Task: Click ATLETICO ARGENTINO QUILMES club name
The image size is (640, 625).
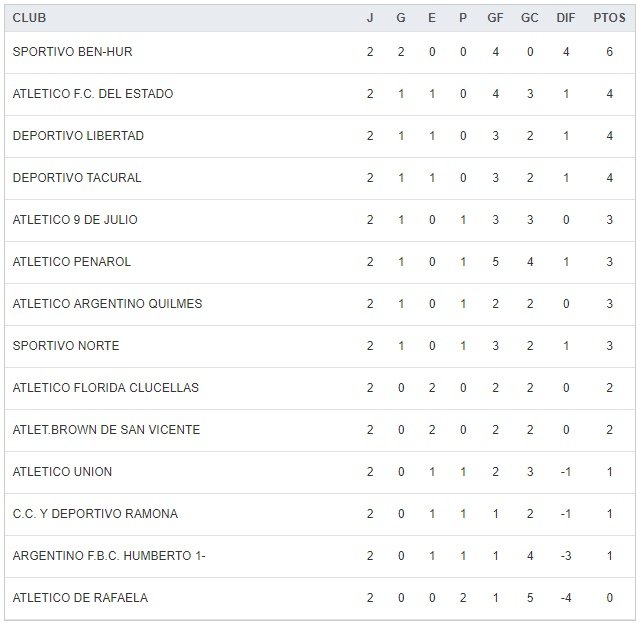Action: point(107,304)
